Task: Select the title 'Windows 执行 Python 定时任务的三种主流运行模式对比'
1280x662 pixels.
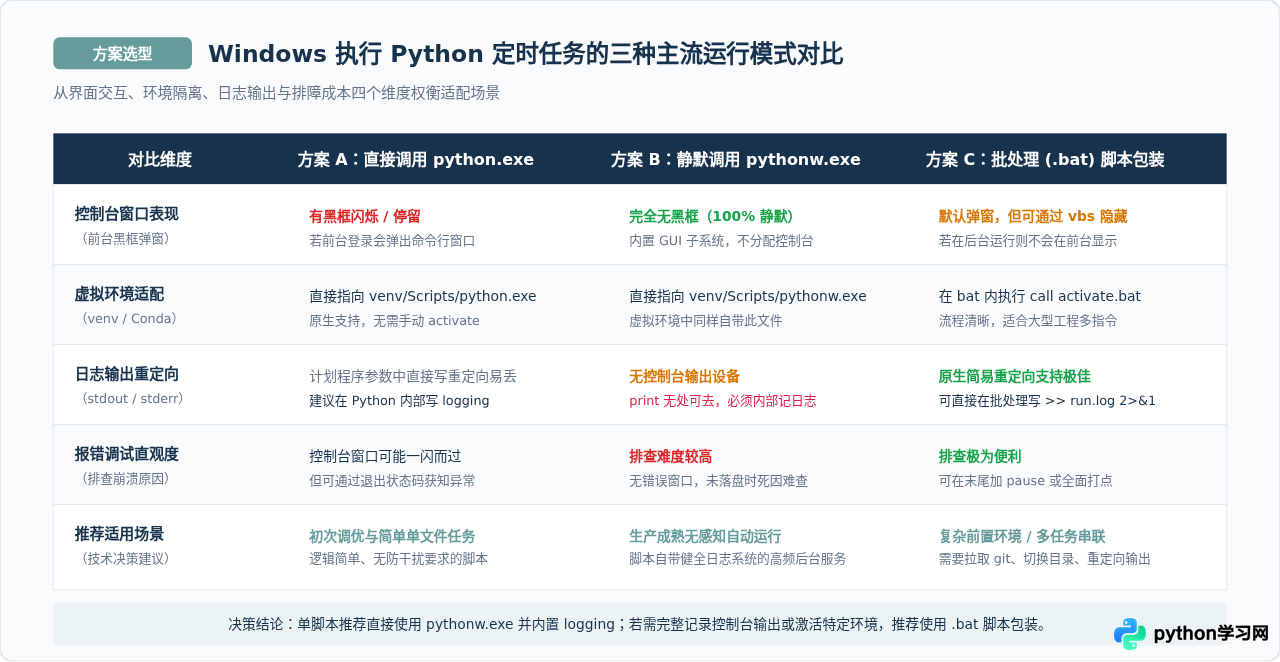Action: (525, 54)
